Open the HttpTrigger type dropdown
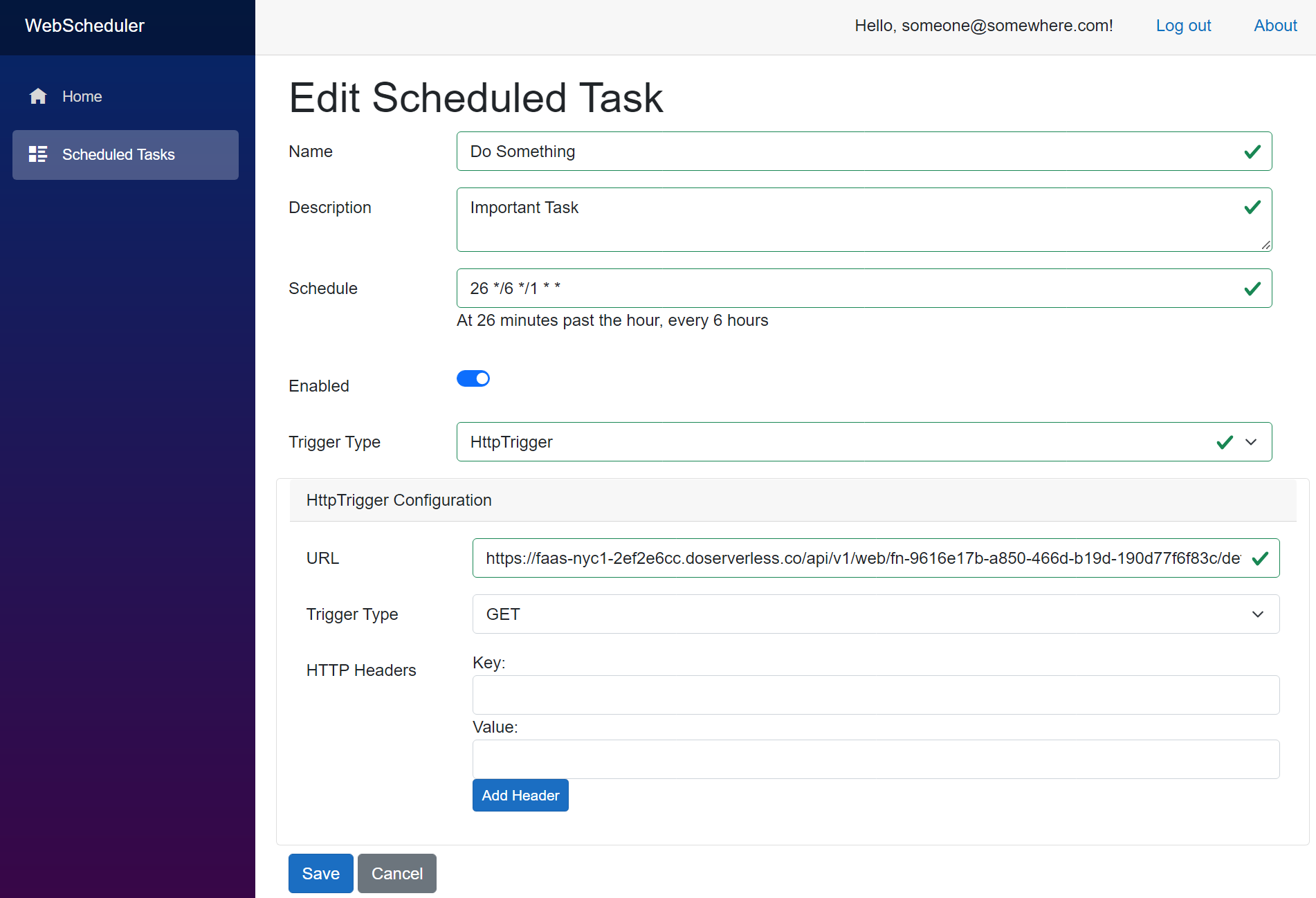Screen dimensions: 1316x898 point(863,442)
